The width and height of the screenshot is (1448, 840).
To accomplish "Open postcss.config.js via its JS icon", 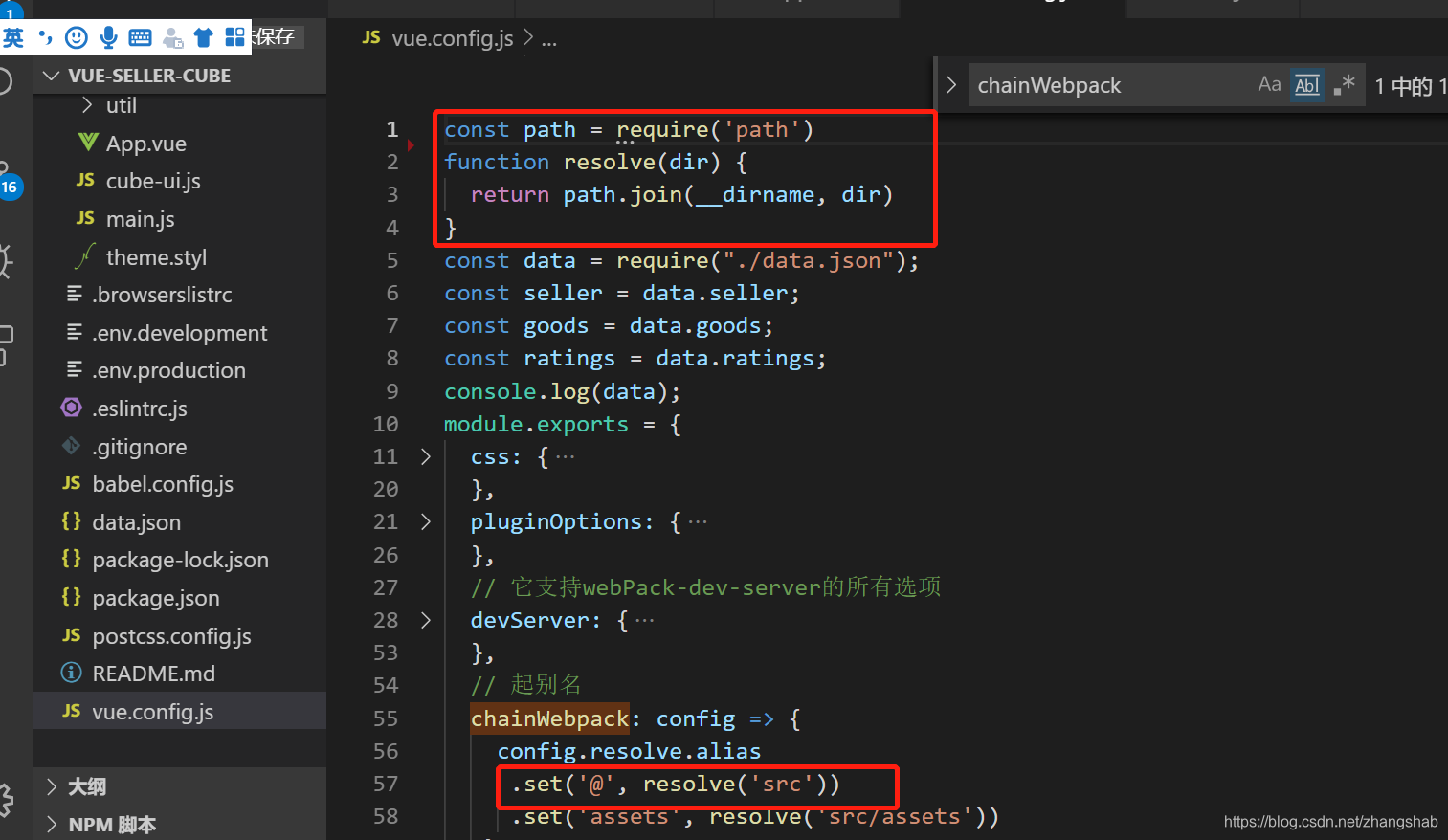I will (x=72, y=635).
